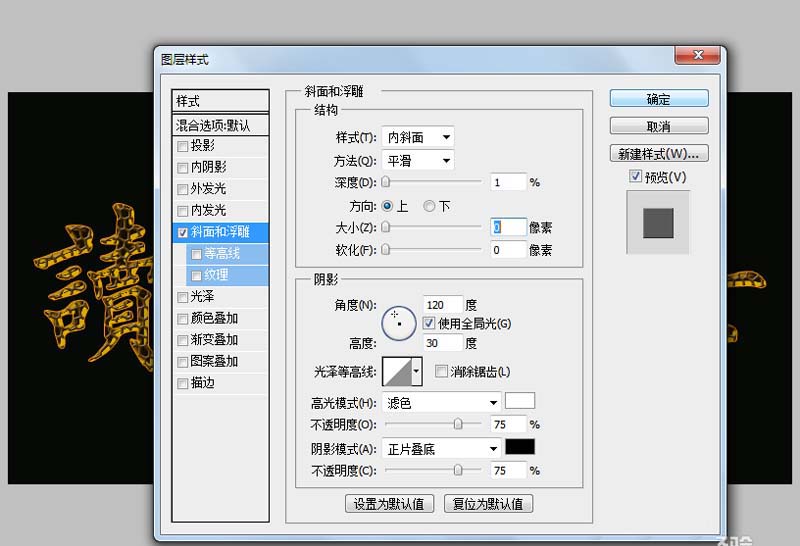Enable the 光泽 checkbox
Viewport: 800px width, 546px height.
tap(182, 297)
